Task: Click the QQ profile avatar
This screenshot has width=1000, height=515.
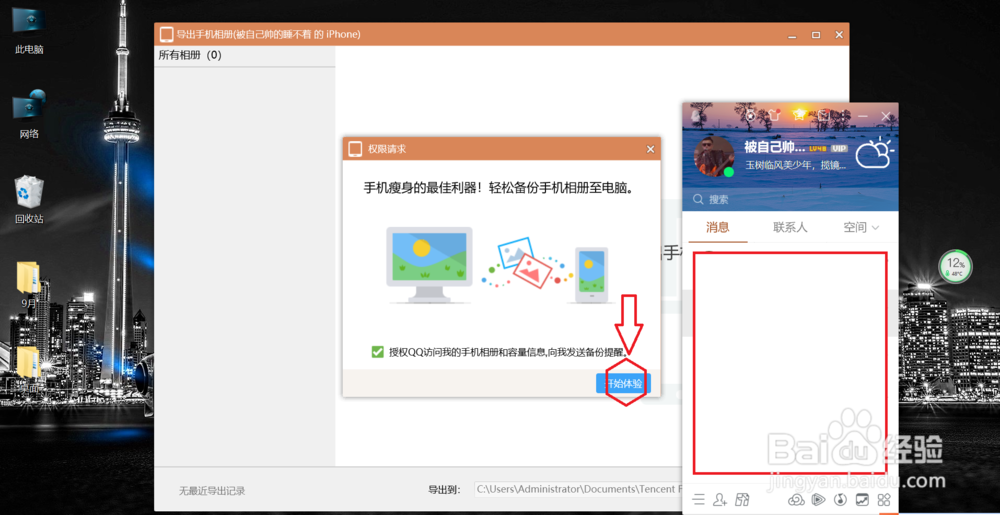Action: [x=714, y=156]
